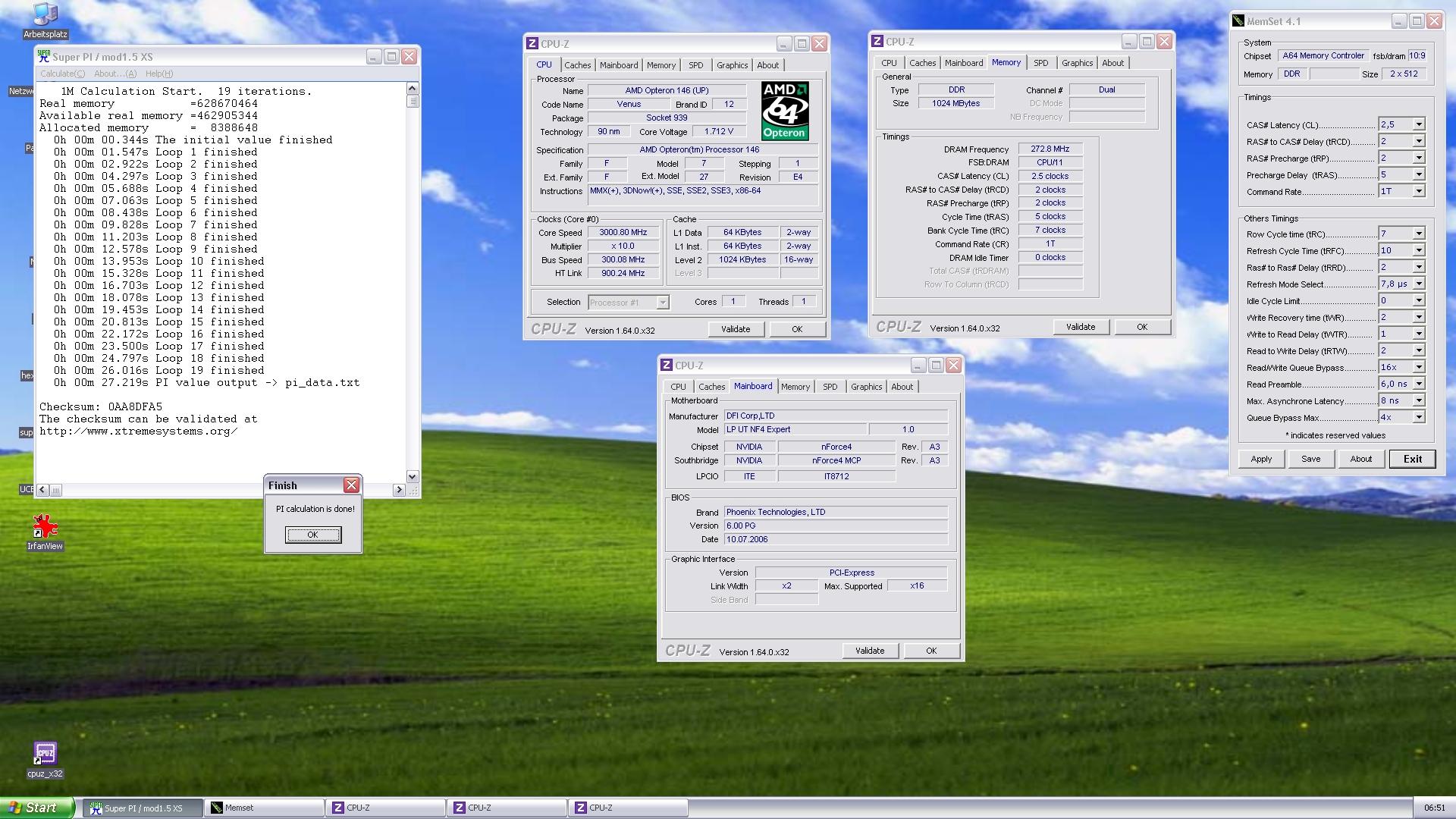The height and width of the screenshot is (819, 1456).
Task: Click the Super PI horizontal scroll right arrow
Action: 398,490
